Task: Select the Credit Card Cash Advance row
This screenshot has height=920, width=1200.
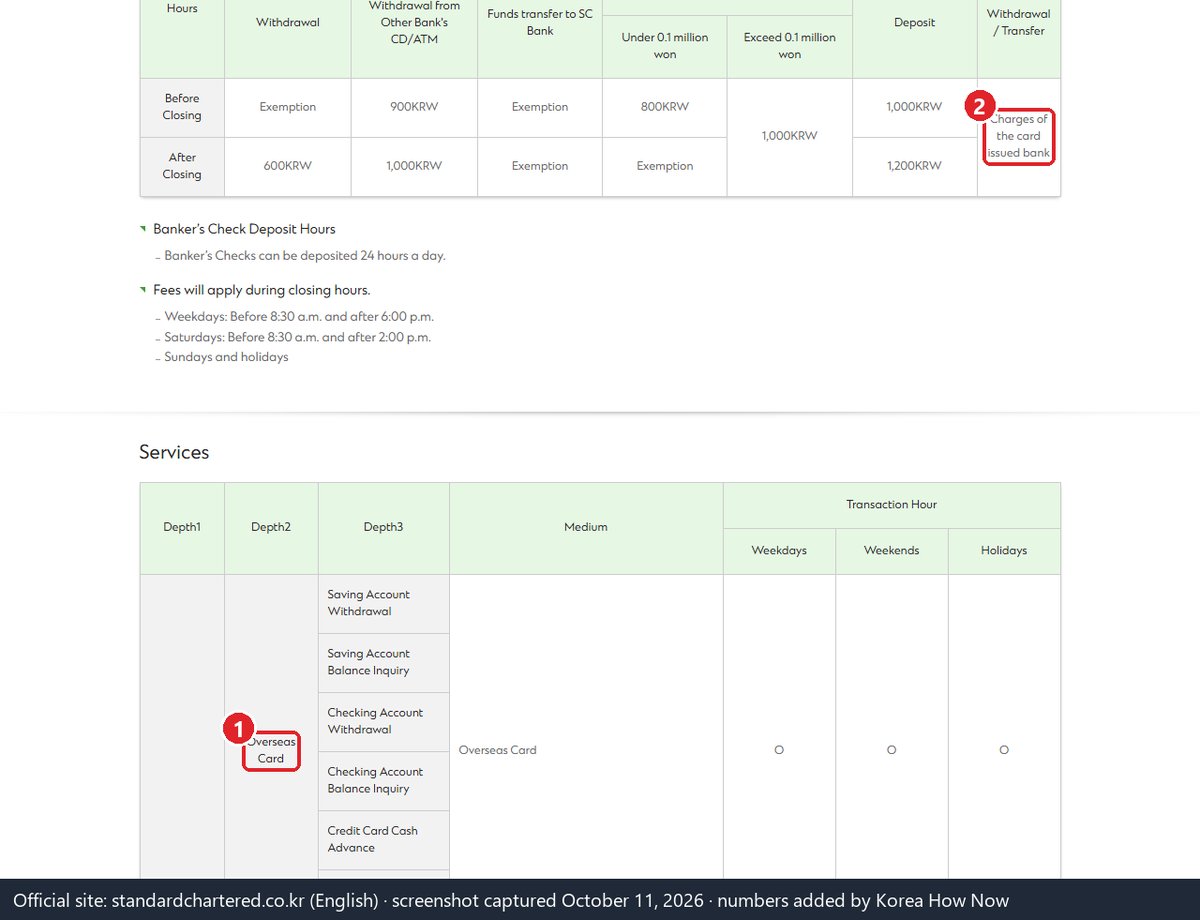Action: (384, 839)
